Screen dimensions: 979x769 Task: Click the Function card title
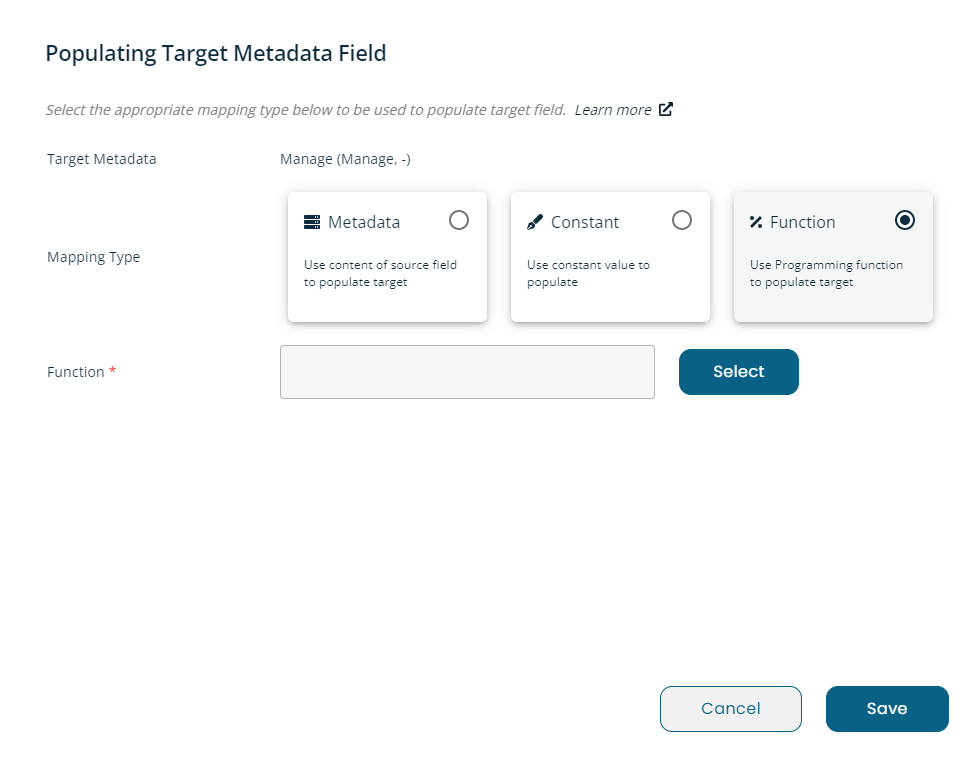point(802,222)
